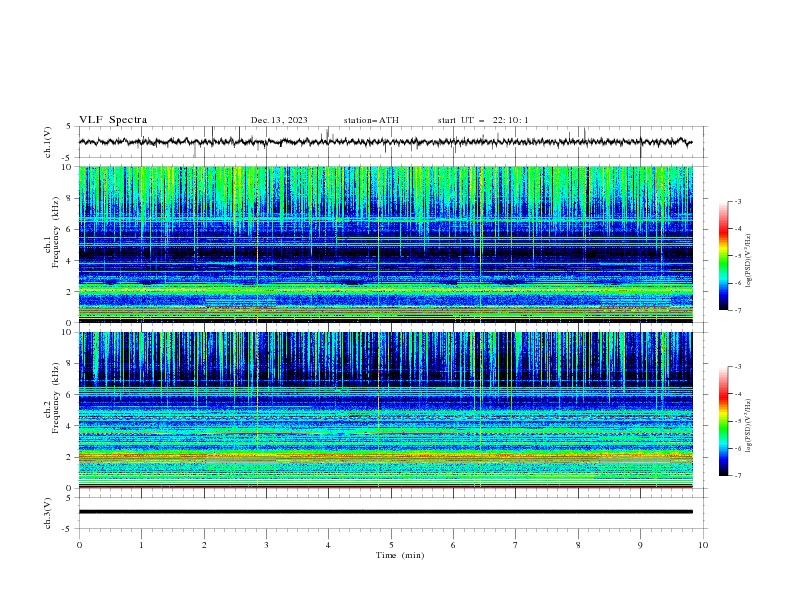Click the ch.3 flat voltage trace
792x612 pixels.
pyautogui.click(x=386, y=512)
